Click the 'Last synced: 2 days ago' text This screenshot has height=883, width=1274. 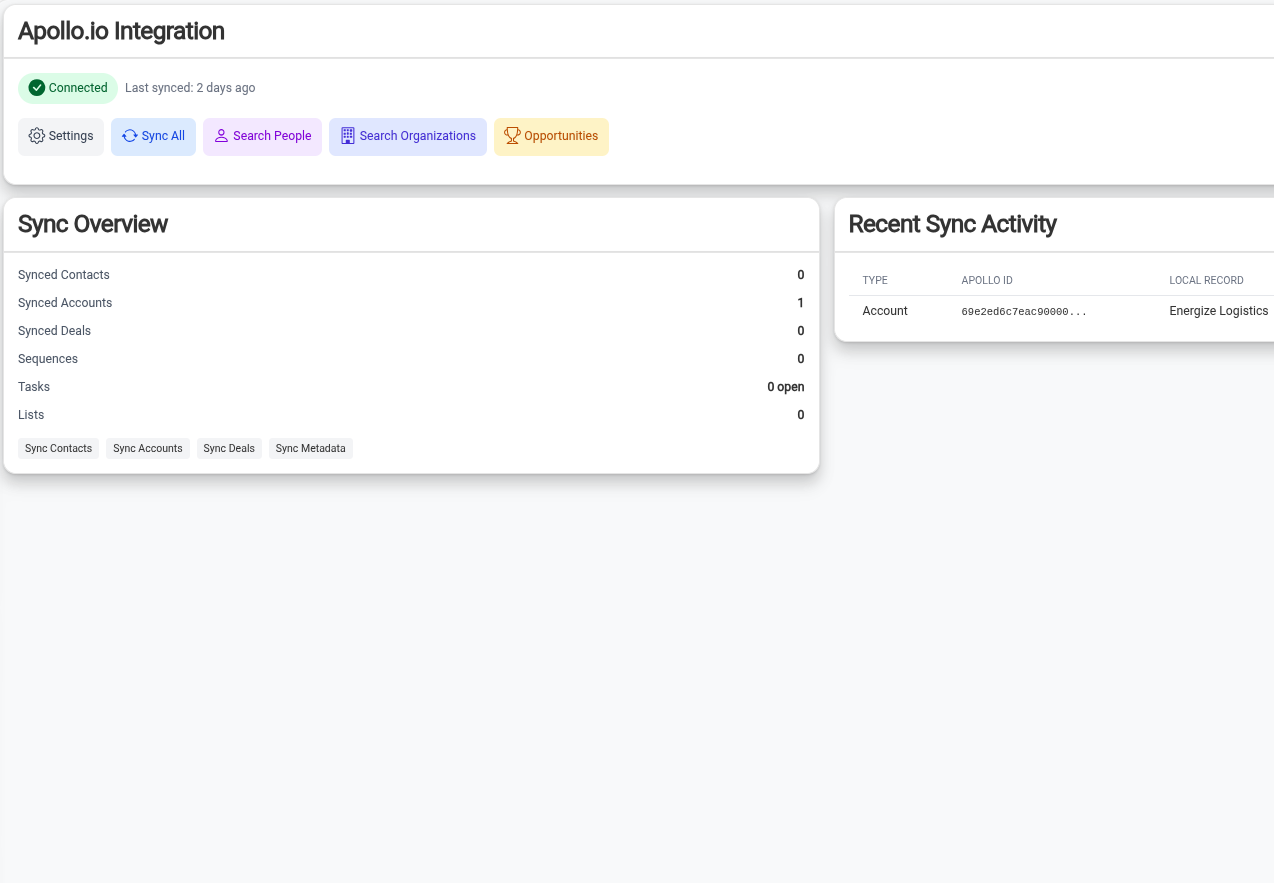190,88
